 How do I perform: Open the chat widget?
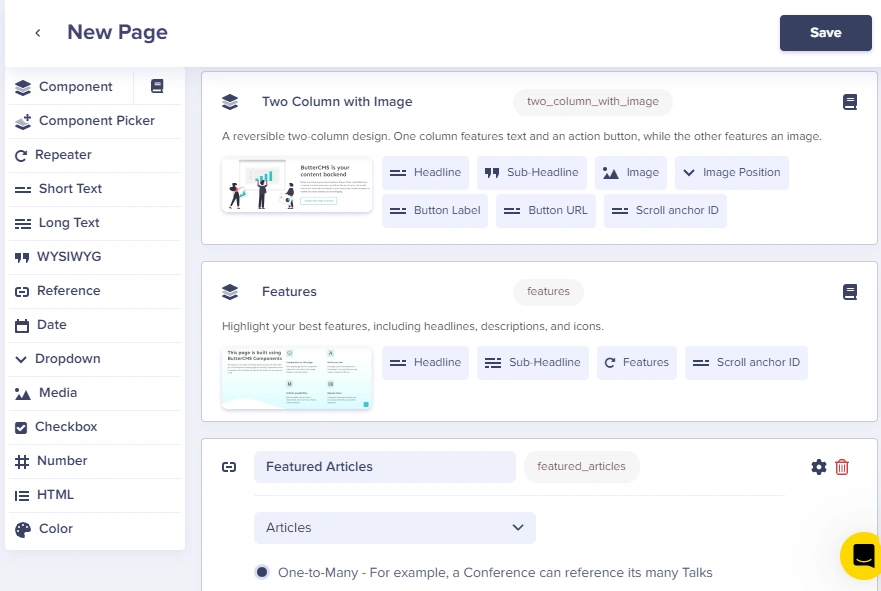[862, 556]
